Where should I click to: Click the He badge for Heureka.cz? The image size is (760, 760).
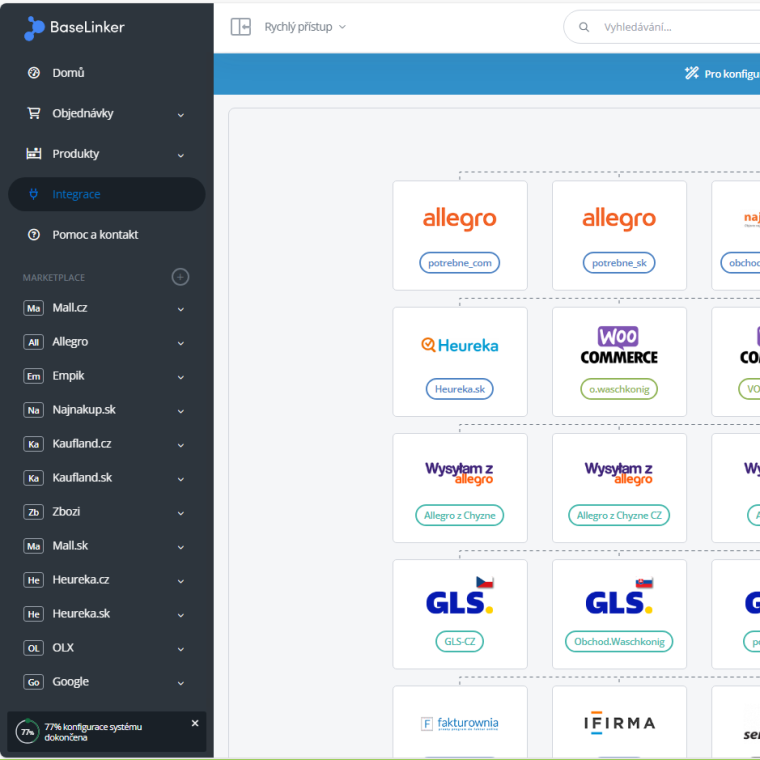pos(33,580)
